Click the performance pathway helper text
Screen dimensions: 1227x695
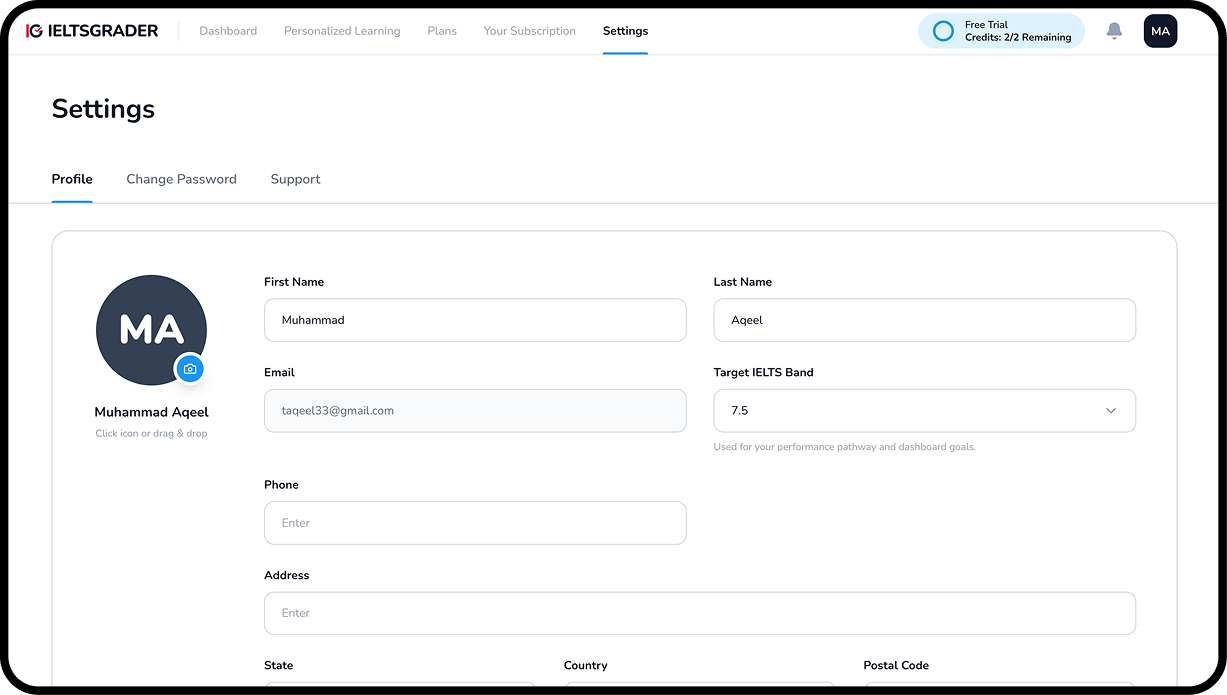tap(844, 447)
